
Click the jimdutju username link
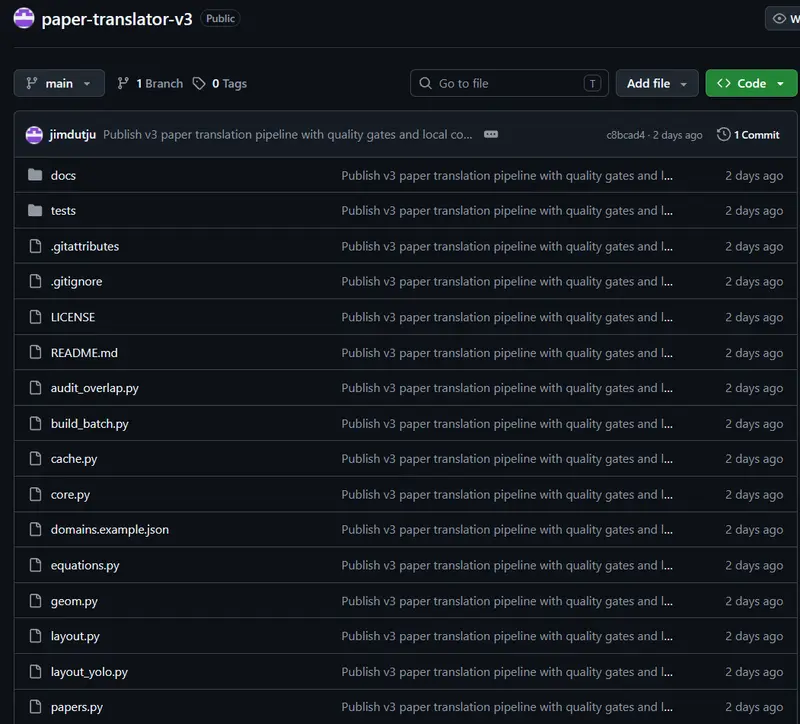click(72, 135)
